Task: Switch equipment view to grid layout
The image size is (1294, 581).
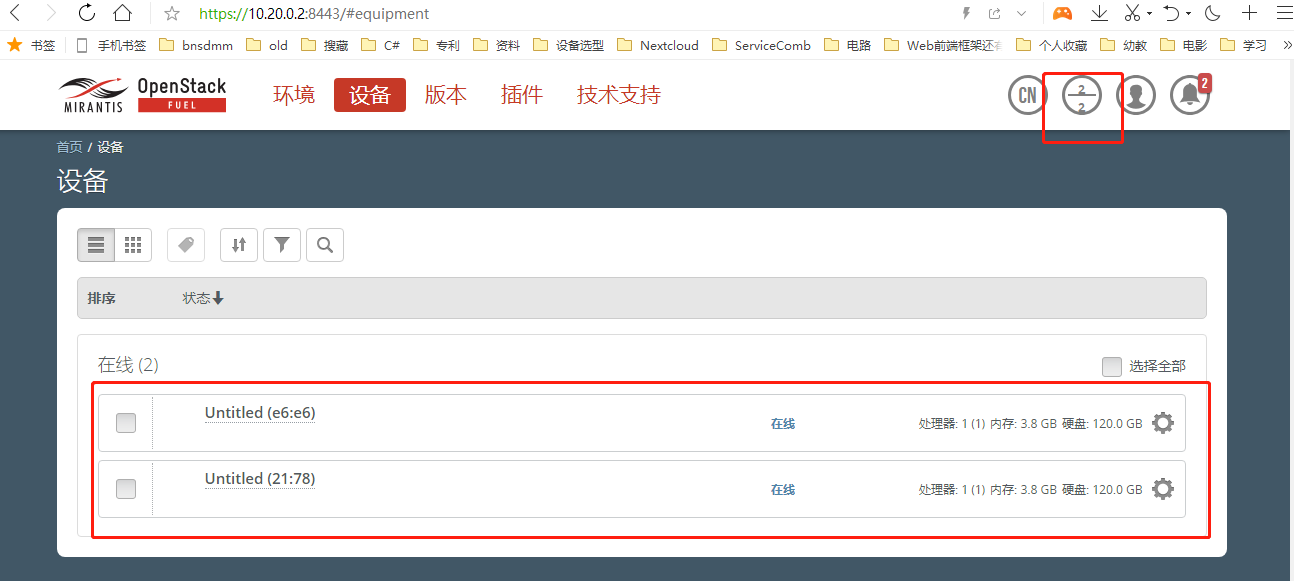Action: [133, 244]
